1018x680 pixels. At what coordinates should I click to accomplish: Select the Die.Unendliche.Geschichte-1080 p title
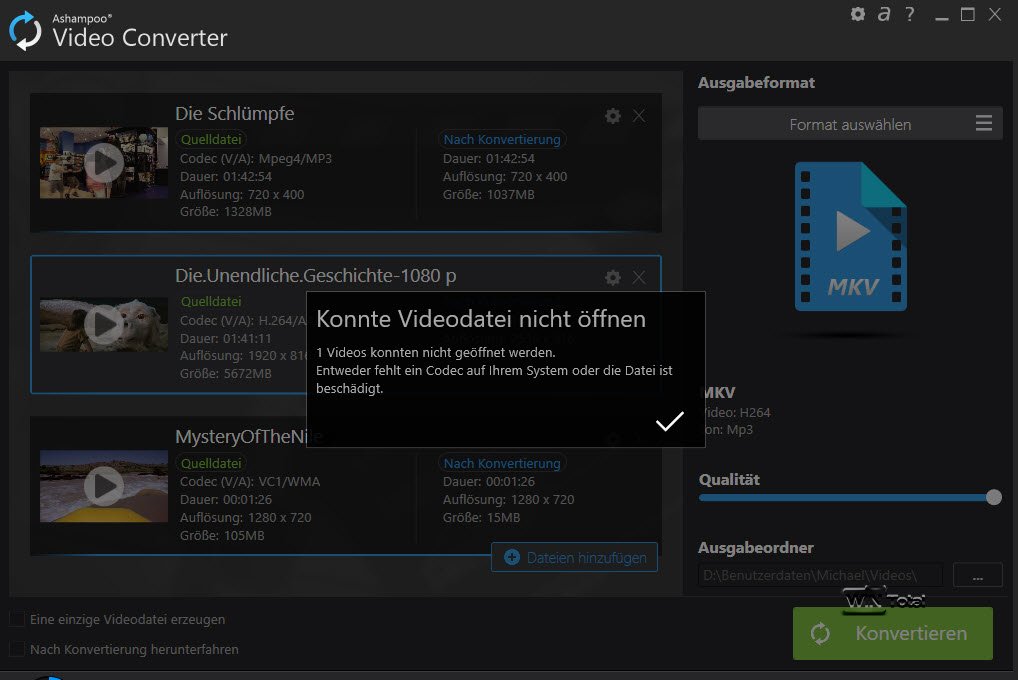(x=316, y=275)
